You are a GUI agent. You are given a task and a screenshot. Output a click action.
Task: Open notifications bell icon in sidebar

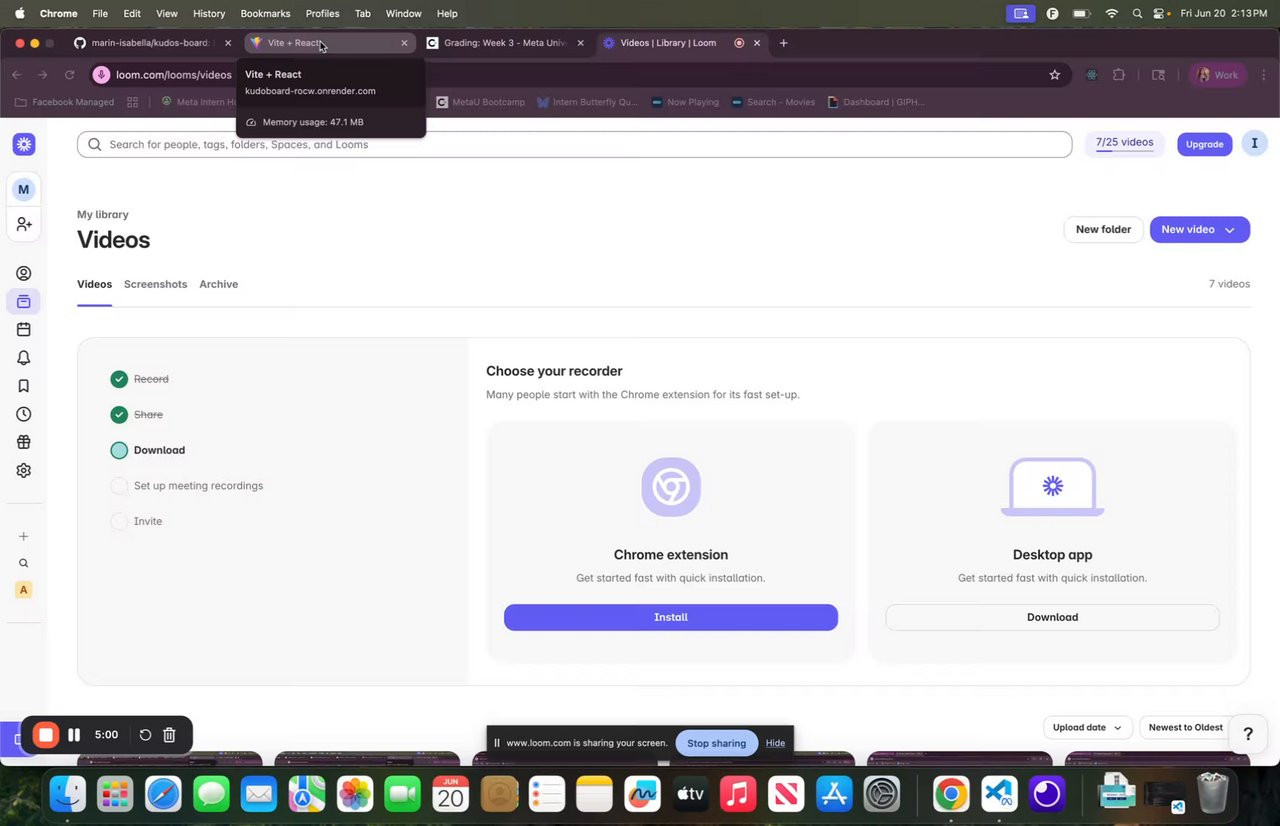coord(24,358)
